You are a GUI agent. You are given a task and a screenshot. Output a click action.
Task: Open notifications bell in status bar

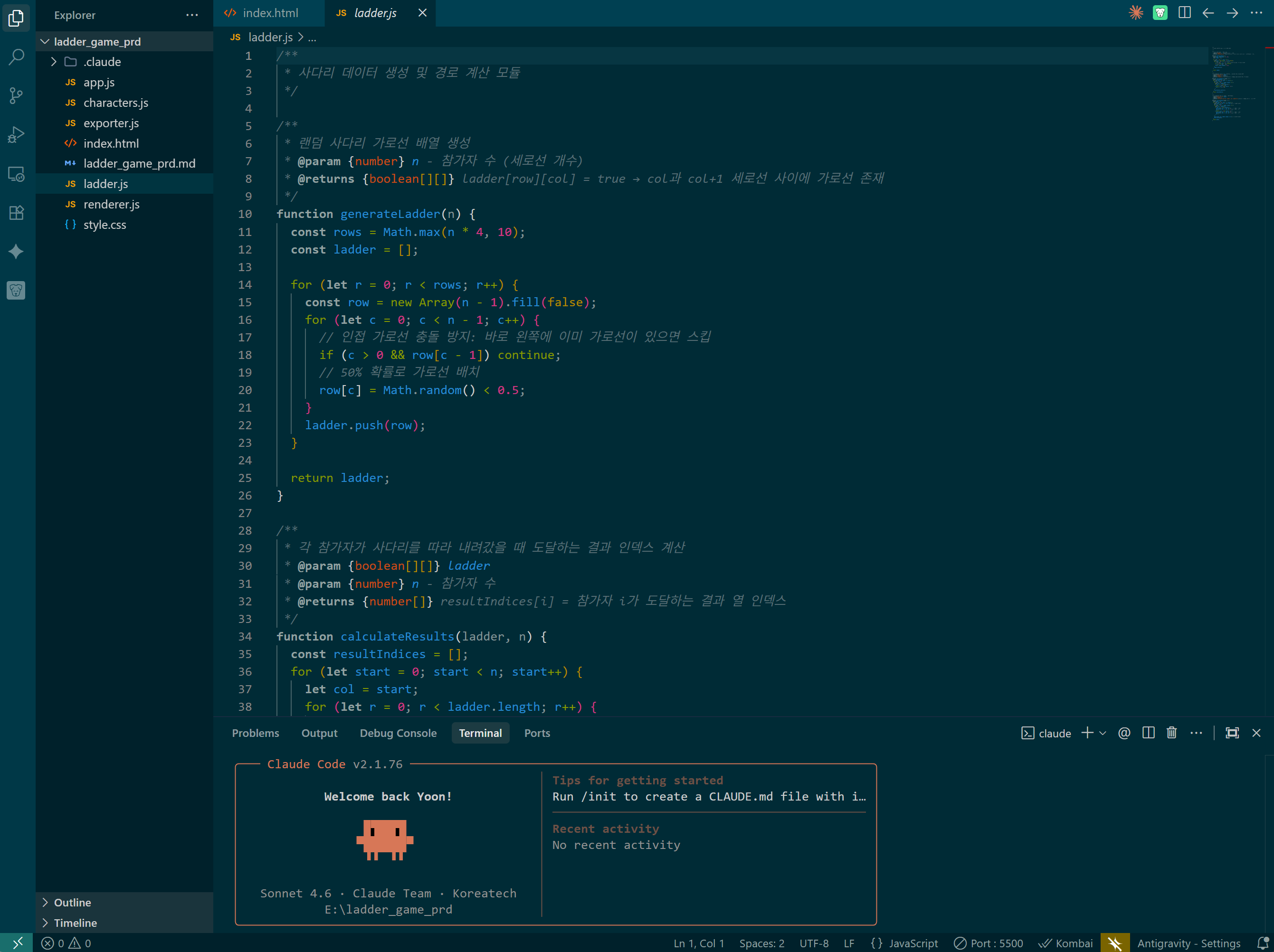pyautogui.click(x=1262, y=943)
